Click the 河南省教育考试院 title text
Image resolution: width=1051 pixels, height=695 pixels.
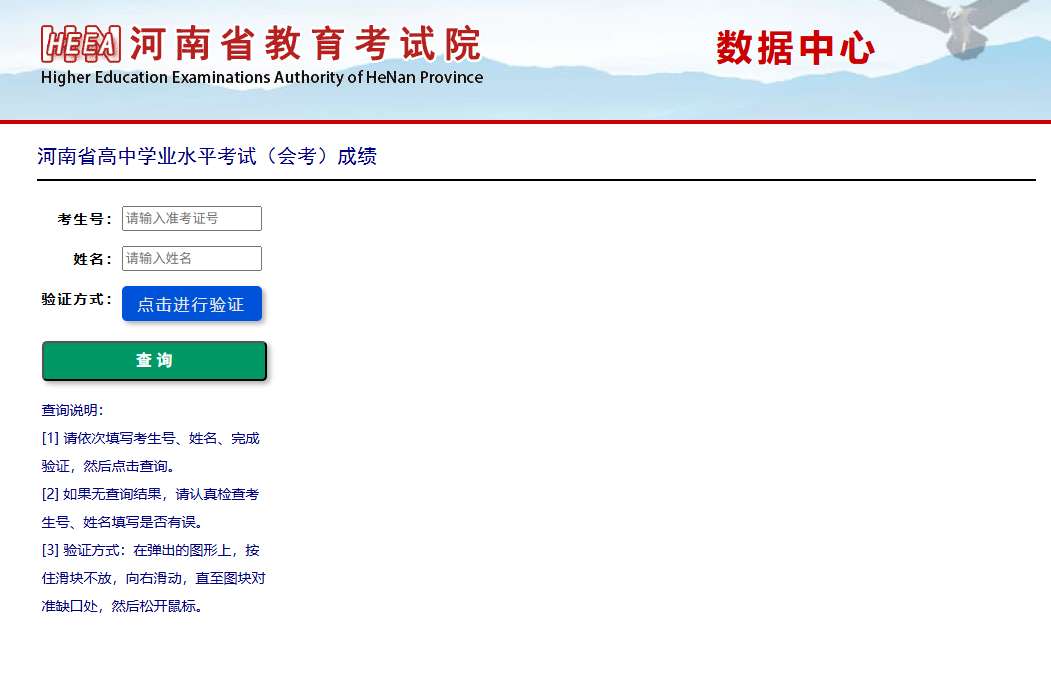(x=305, y=44)
